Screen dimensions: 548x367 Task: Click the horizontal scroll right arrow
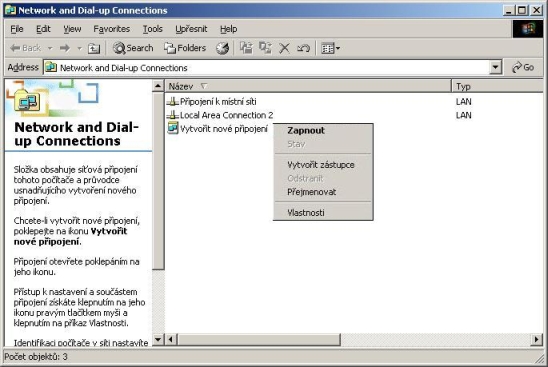tap(536, 339)
